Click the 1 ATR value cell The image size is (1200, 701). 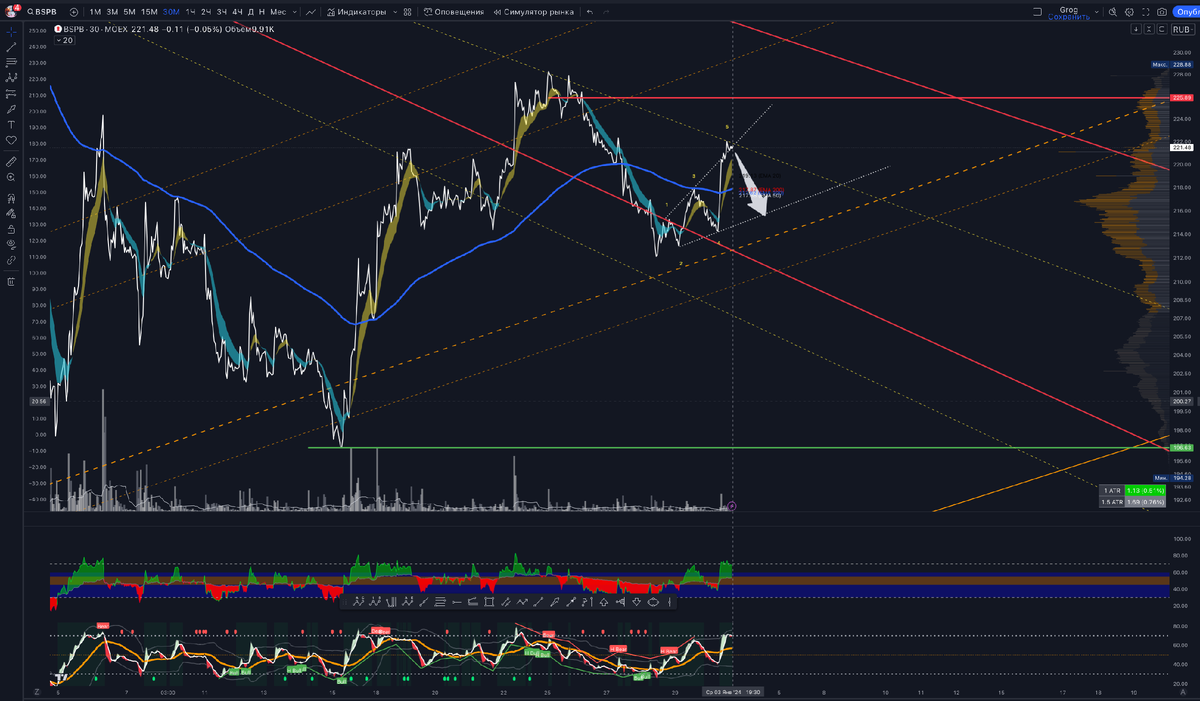pyautogui.click(x=1145, y=491)
